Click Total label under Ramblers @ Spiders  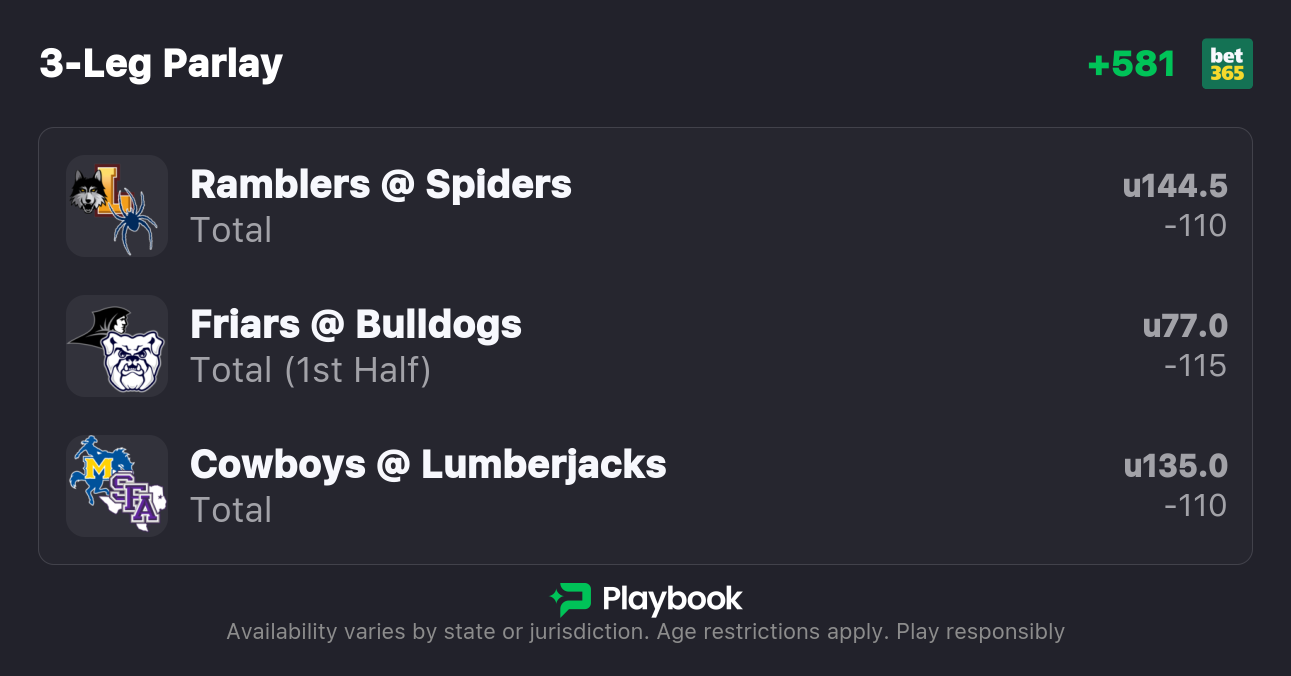click(x=231, y=230)
